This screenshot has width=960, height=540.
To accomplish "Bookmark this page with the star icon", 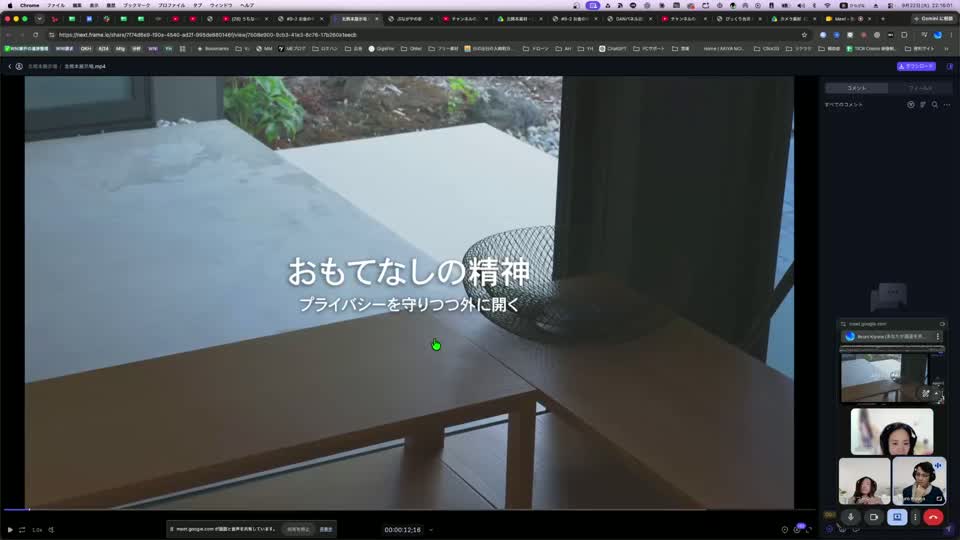I will click(804, 35).
